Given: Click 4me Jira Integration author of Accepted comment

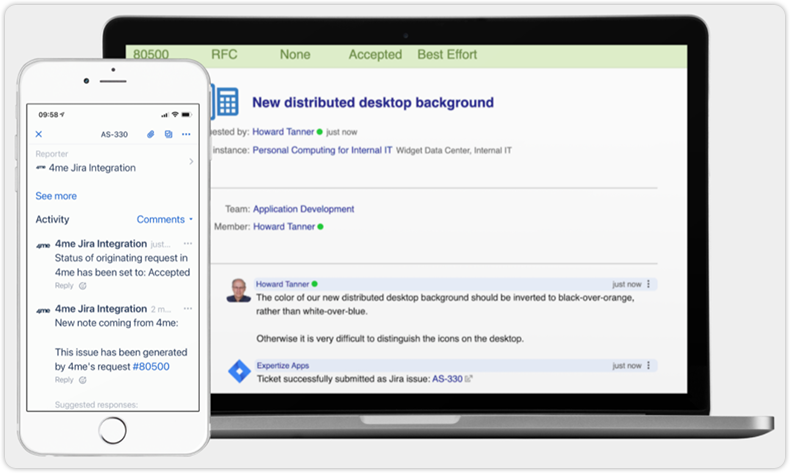Looking at the screenshot, I should click(x=101, y=244).
